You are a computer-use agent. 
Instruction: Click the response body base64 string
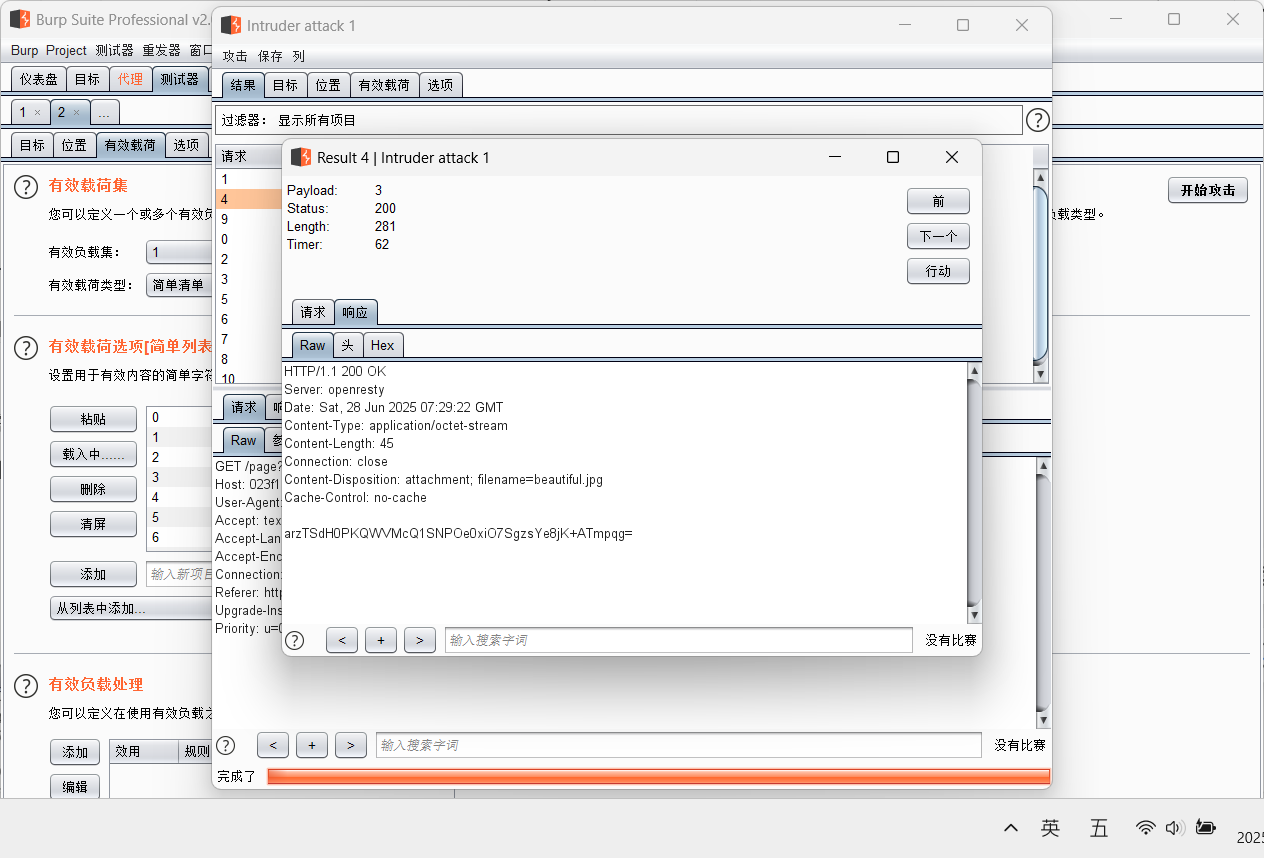pos(458,534)
